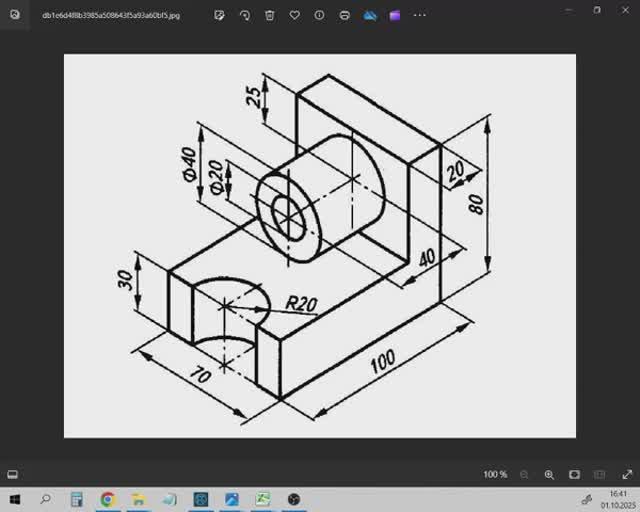Click the file name db1e6d48...jpg in title bar
This screenshot has height=512, width=640.
[x=111, y=16]
